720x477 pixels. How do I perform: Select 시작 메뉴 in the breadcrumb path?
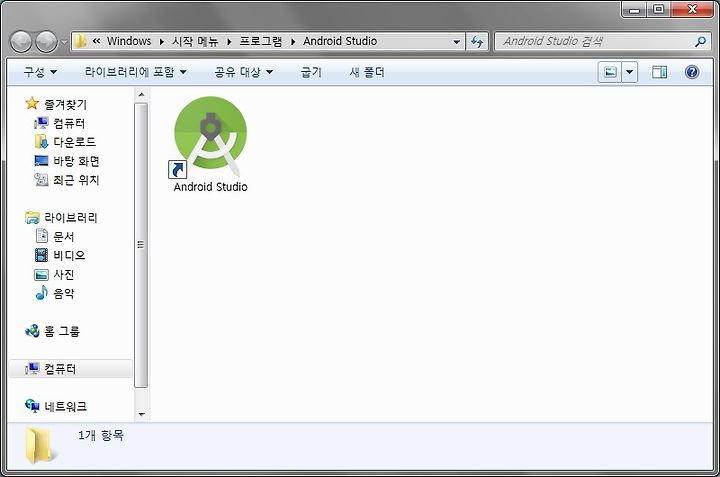(x=195, y=41)
